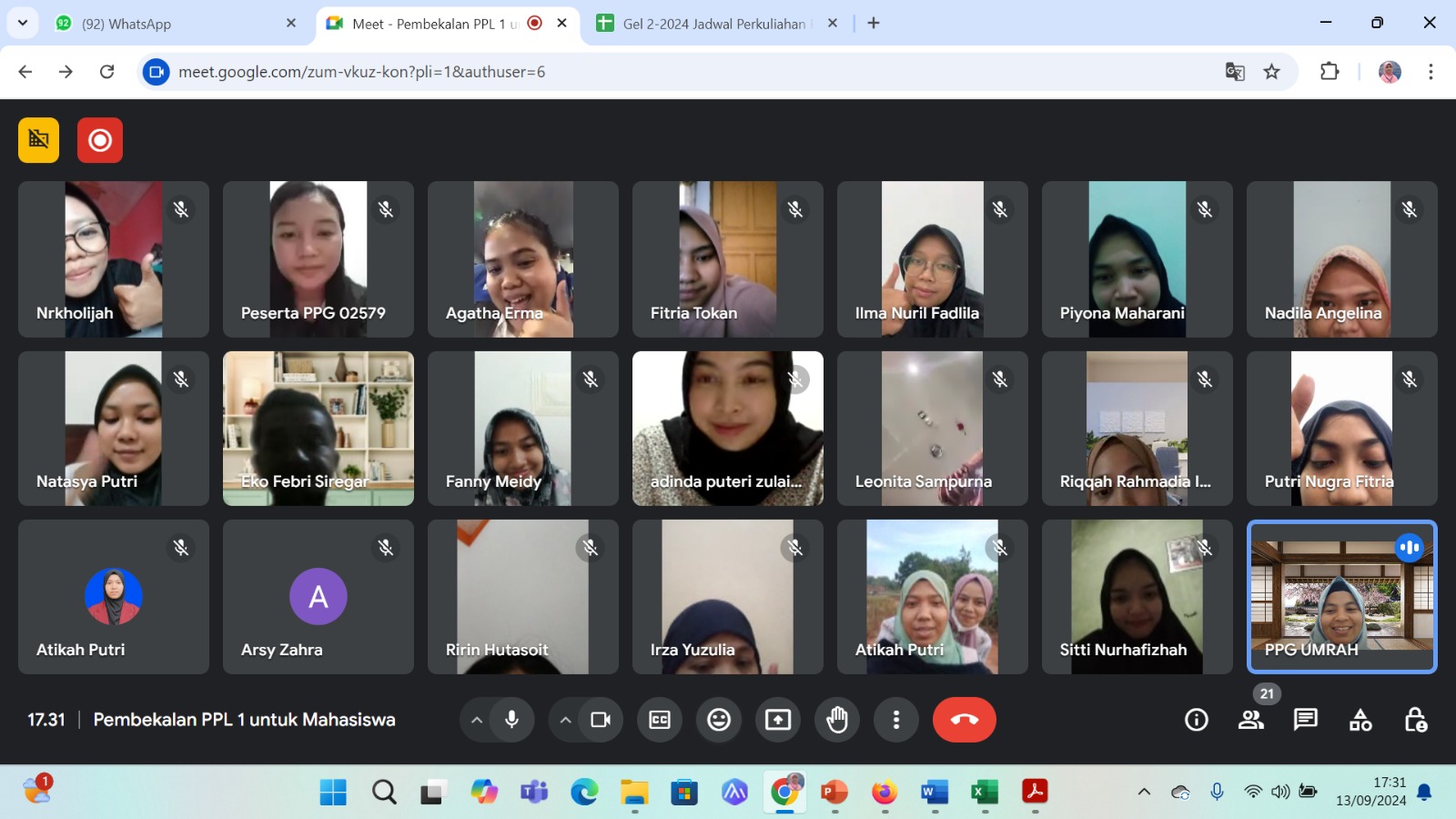Expand video settings arrow beside camera
The image size is (1456, 819).
(x=565, y=720)
